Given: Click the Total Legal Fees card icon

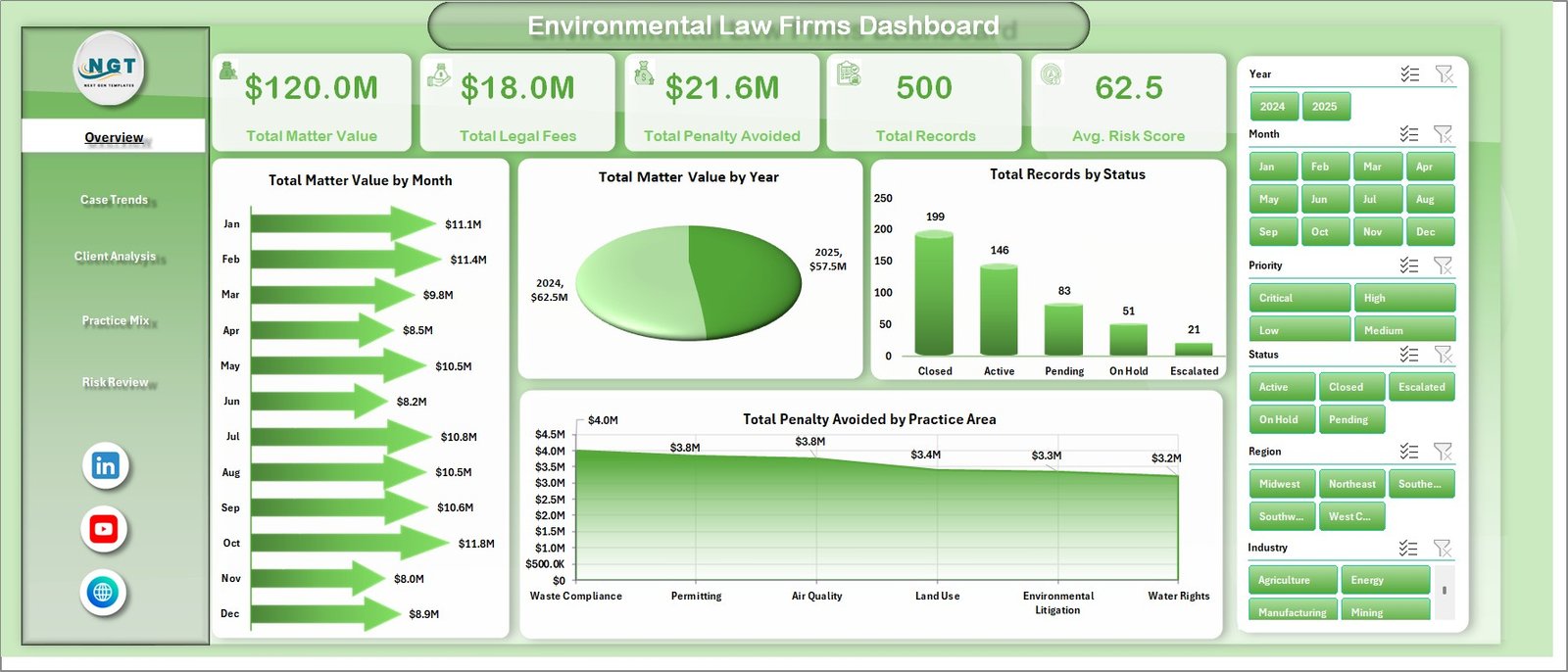Looking at the screenshot, I should (x=438, y=74).
